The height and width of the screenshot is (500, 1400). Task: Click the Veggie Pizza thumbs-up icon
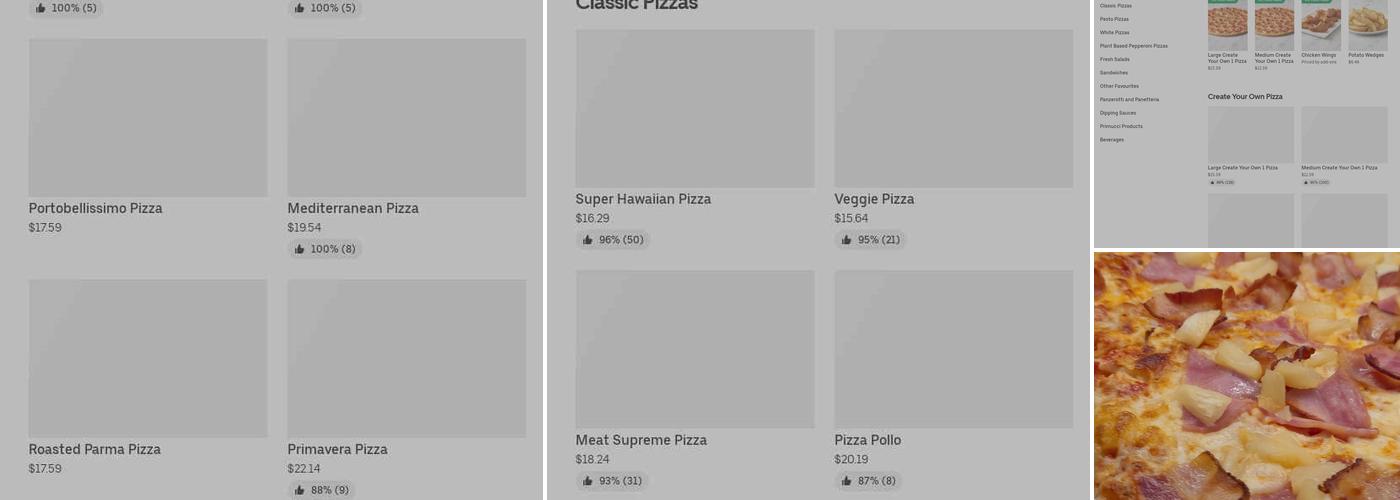846,240
